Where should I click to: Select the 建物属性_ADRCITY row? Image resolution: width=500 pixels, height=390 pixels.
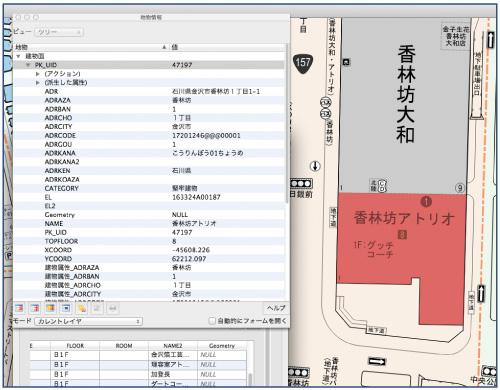(149, 294)
